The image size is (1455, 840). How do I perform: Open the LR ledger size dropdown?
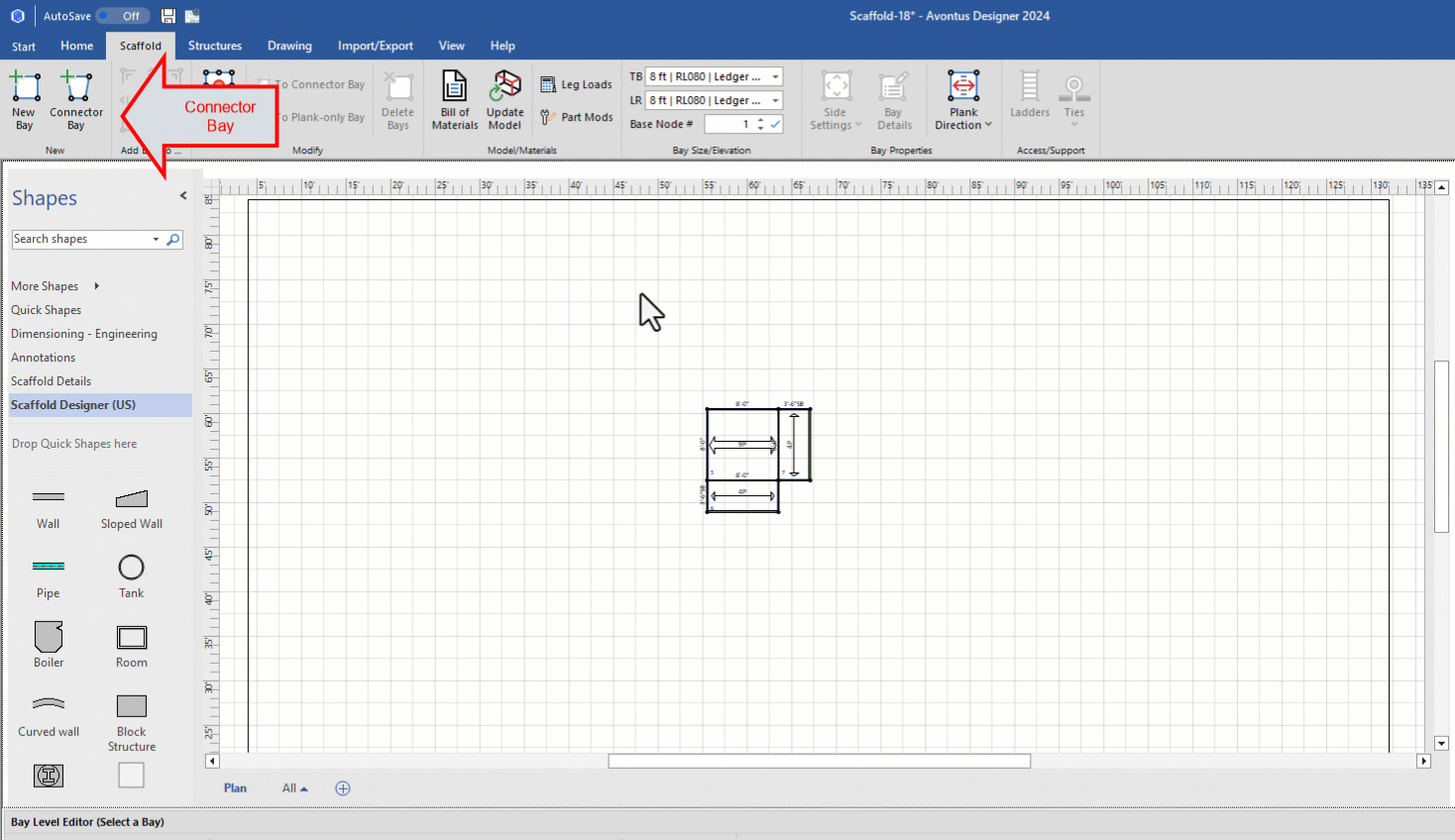pyautogui.click(x=776, y=101)
